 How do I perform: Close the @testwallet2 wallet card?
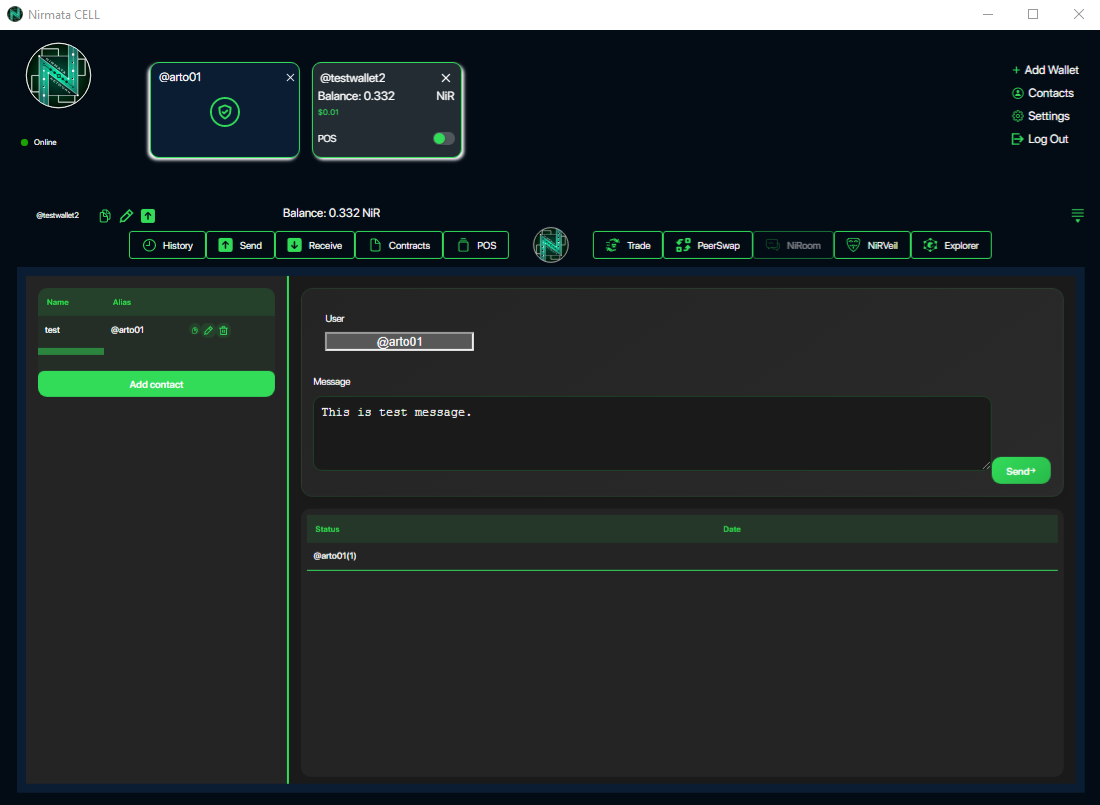(x=446, y=78)
